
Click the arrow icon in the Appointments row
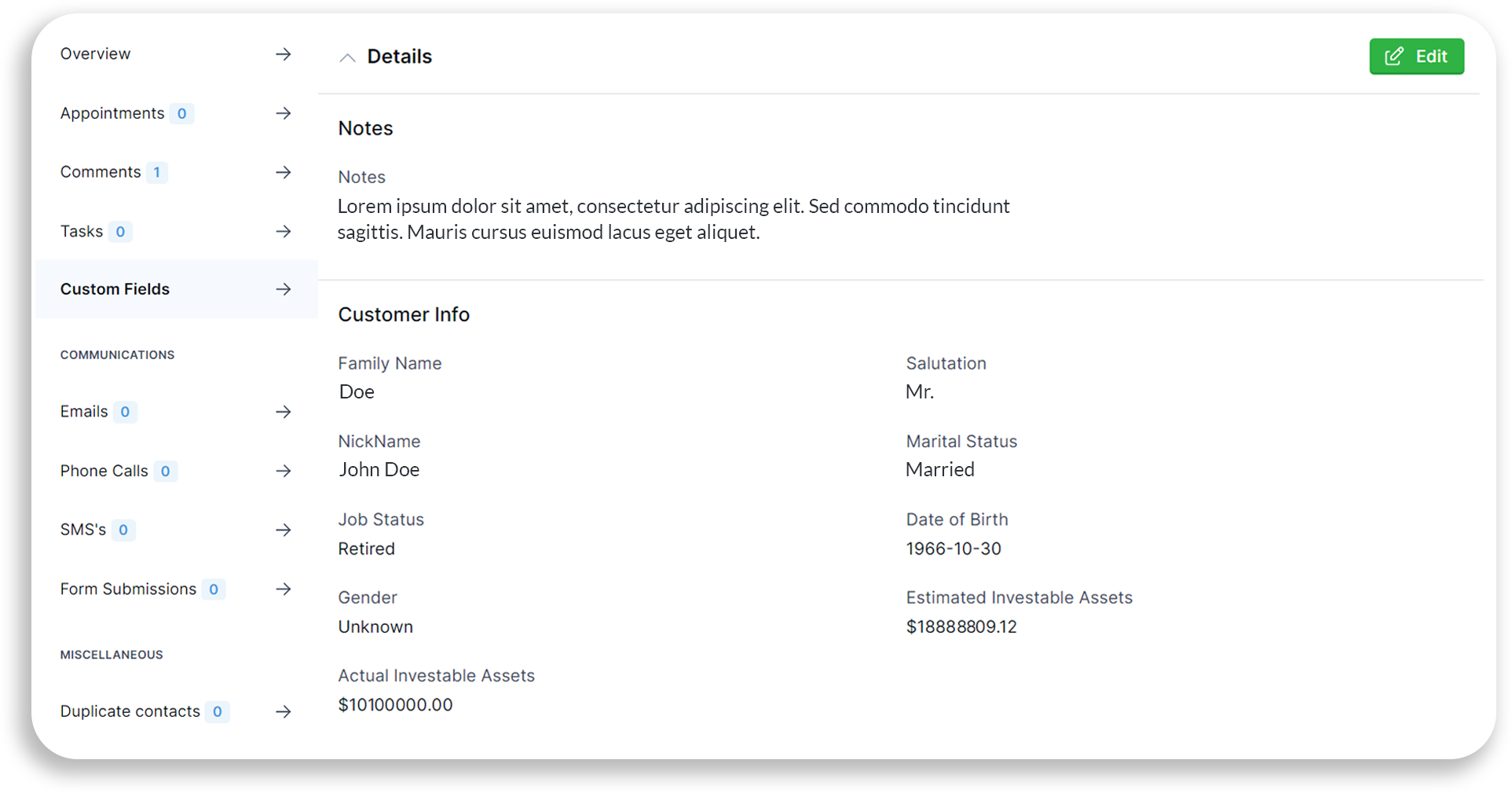[x=284, y=114]
